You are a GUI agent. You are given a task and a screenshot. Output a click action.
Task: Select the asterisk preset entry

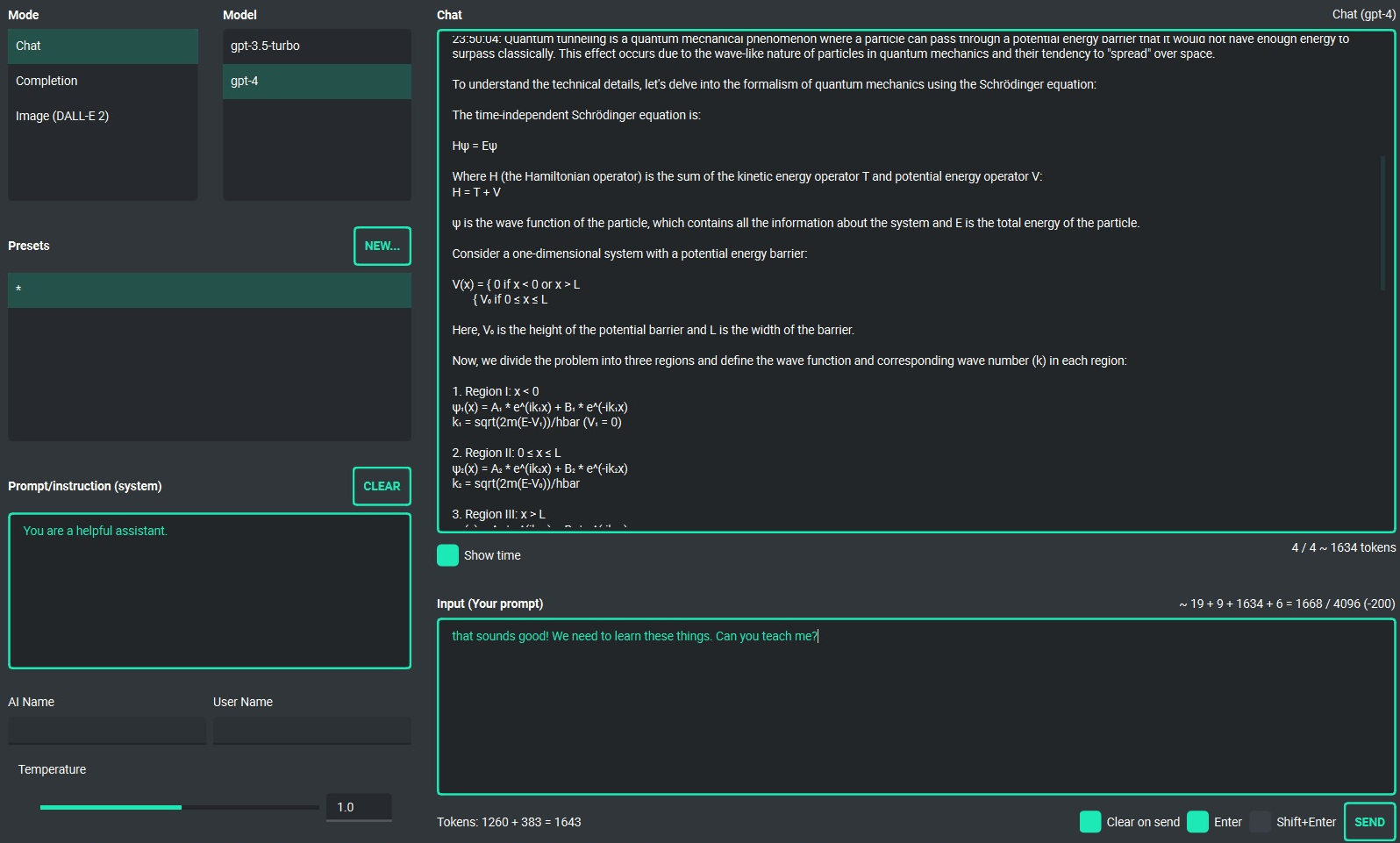(x=209, y=290)
